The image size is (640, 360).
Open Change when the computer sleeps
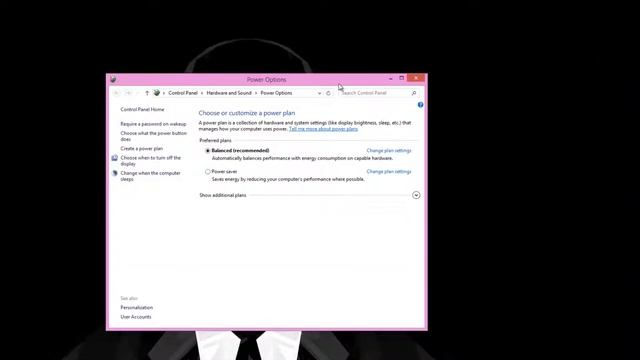[x=151, y=176]
